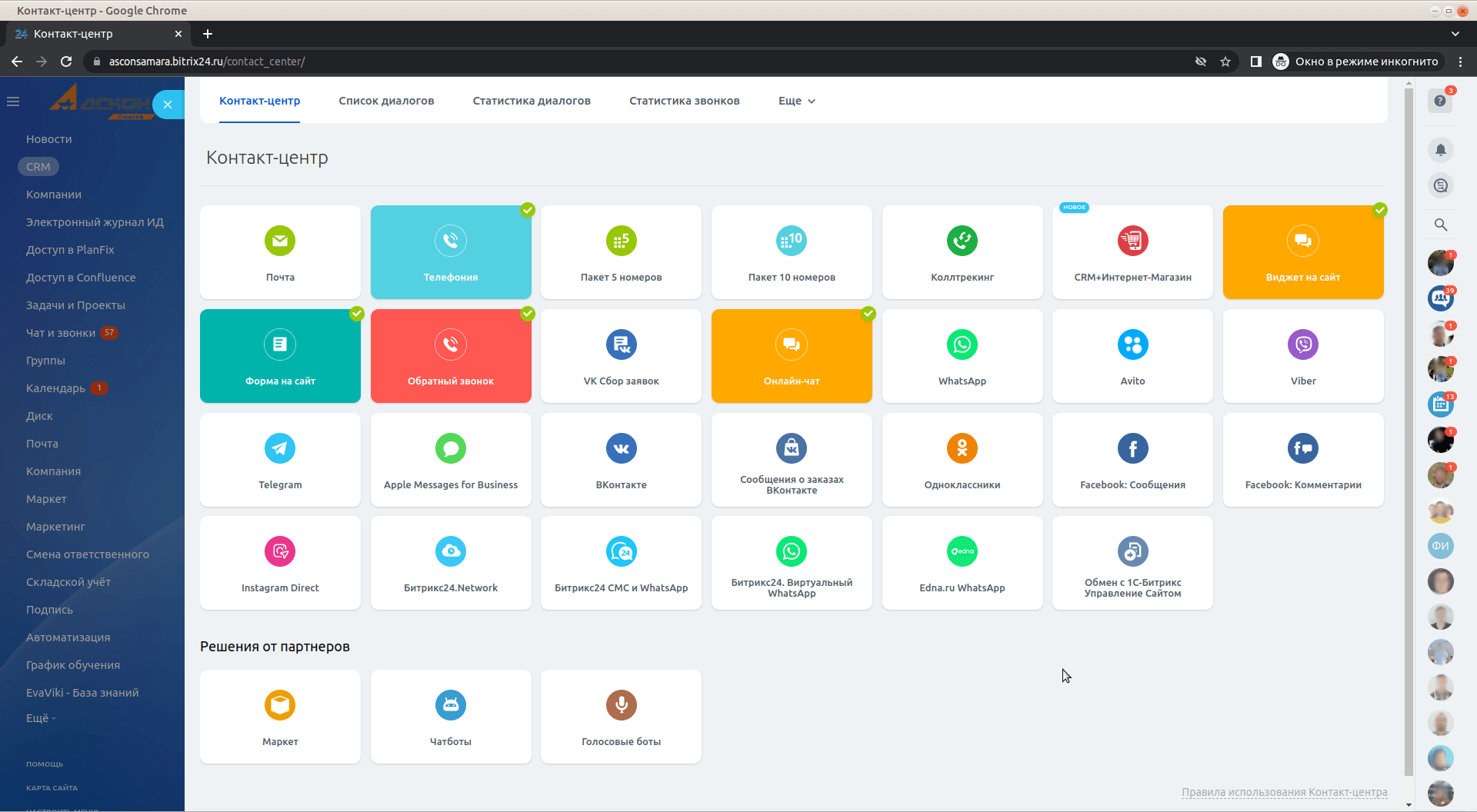Open the Обратный звонок tile
The height and width of the screenshot is (812, 1477).
[x=451, y=356]
